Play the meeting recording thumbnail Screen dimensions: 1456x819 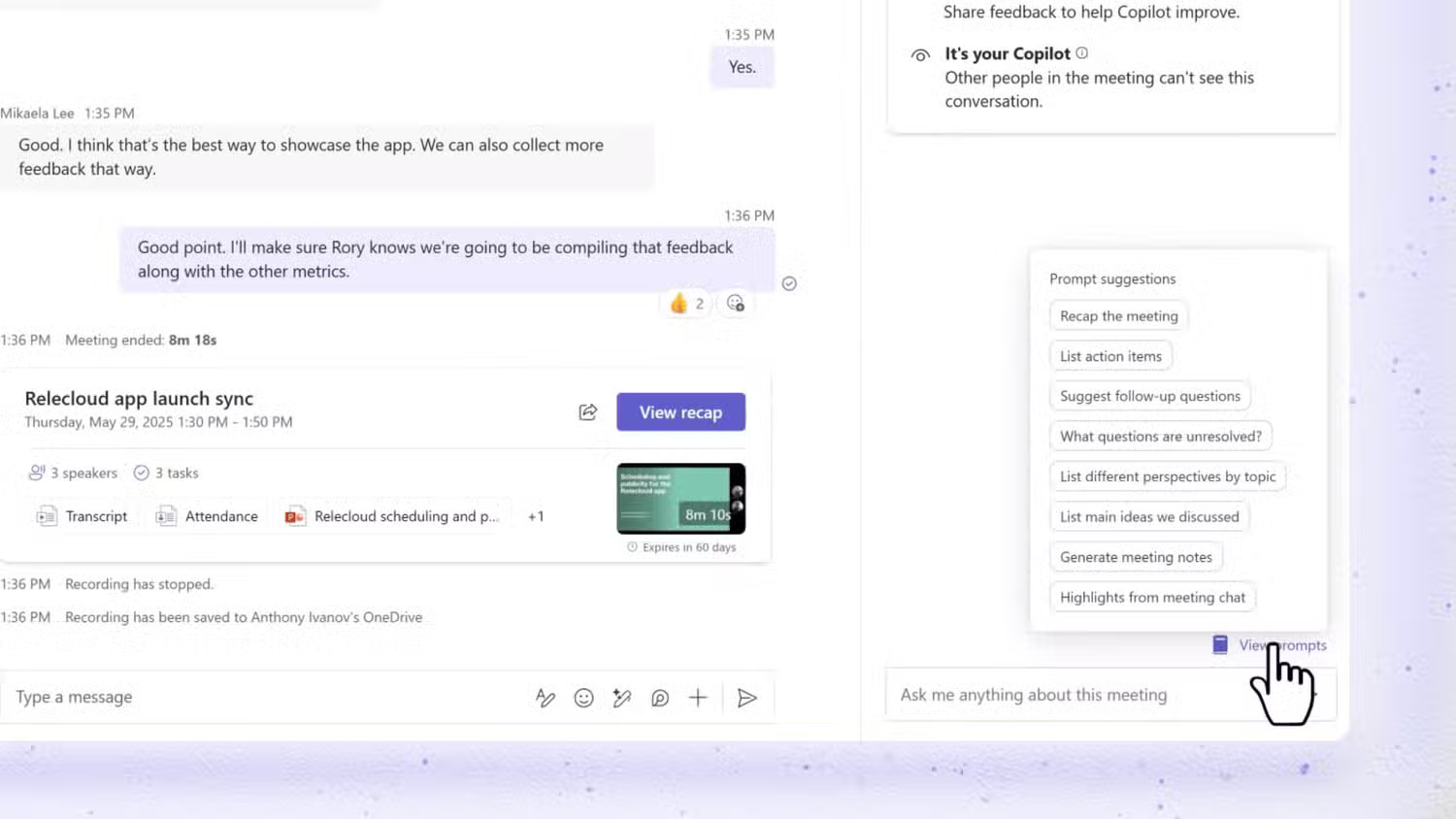[x=680, y=499]
